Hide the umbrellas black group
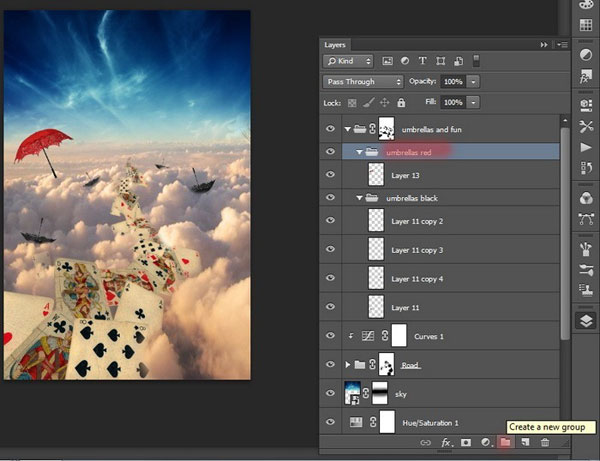 330,197
